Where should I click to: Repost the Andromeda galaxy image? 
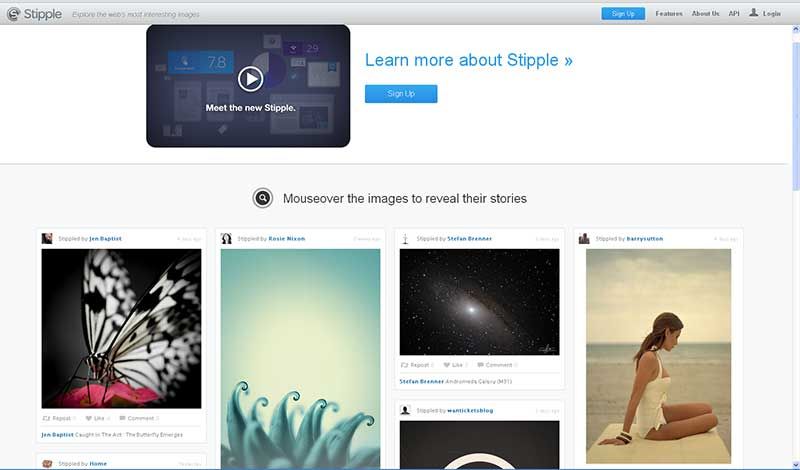[417, 365]
